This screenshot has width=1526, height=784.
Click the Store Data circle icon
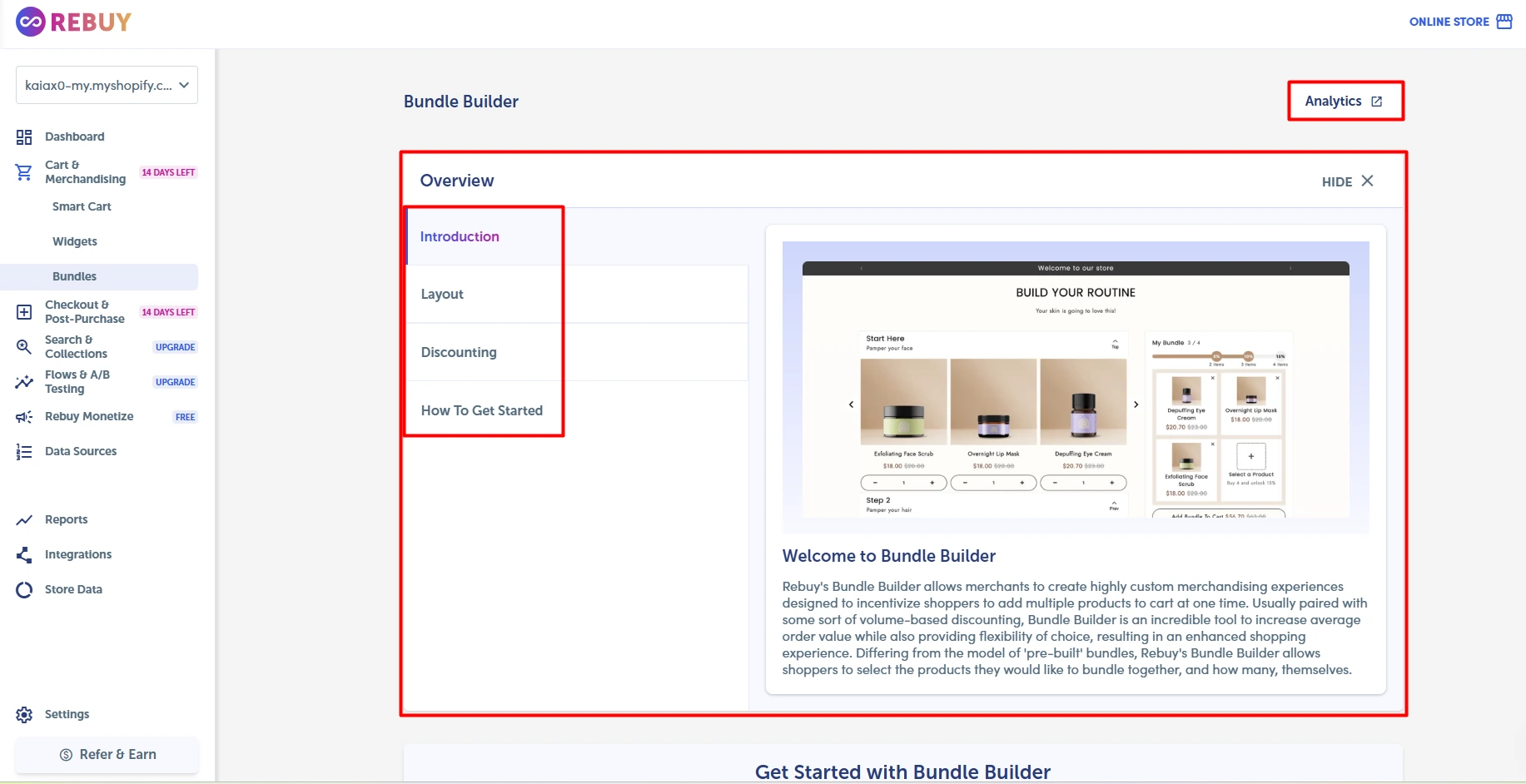pyautogui.click(x=24, y=590)
